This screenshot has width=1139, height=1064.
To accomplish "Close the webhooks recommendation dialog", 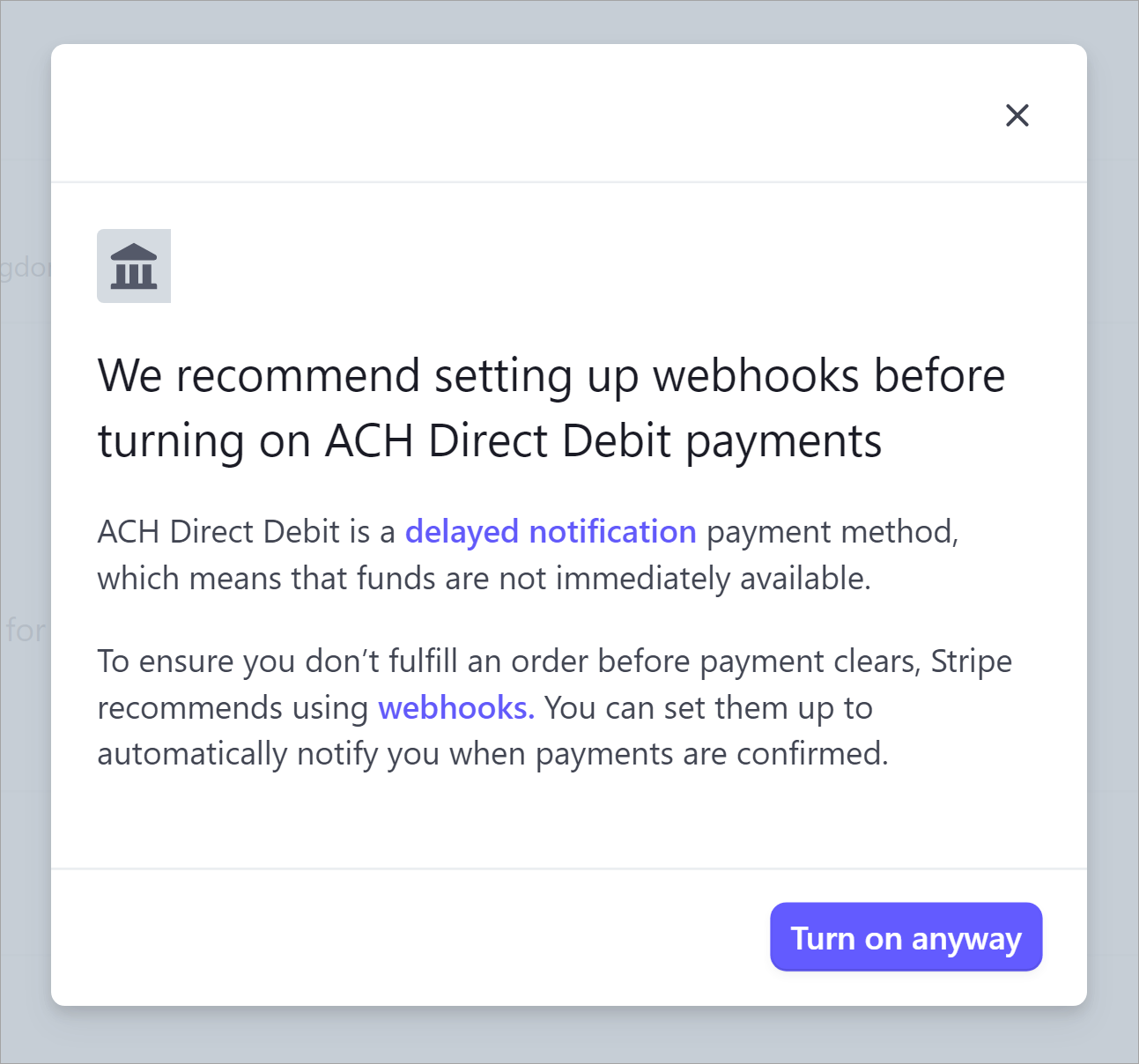I will point(1017,115).
